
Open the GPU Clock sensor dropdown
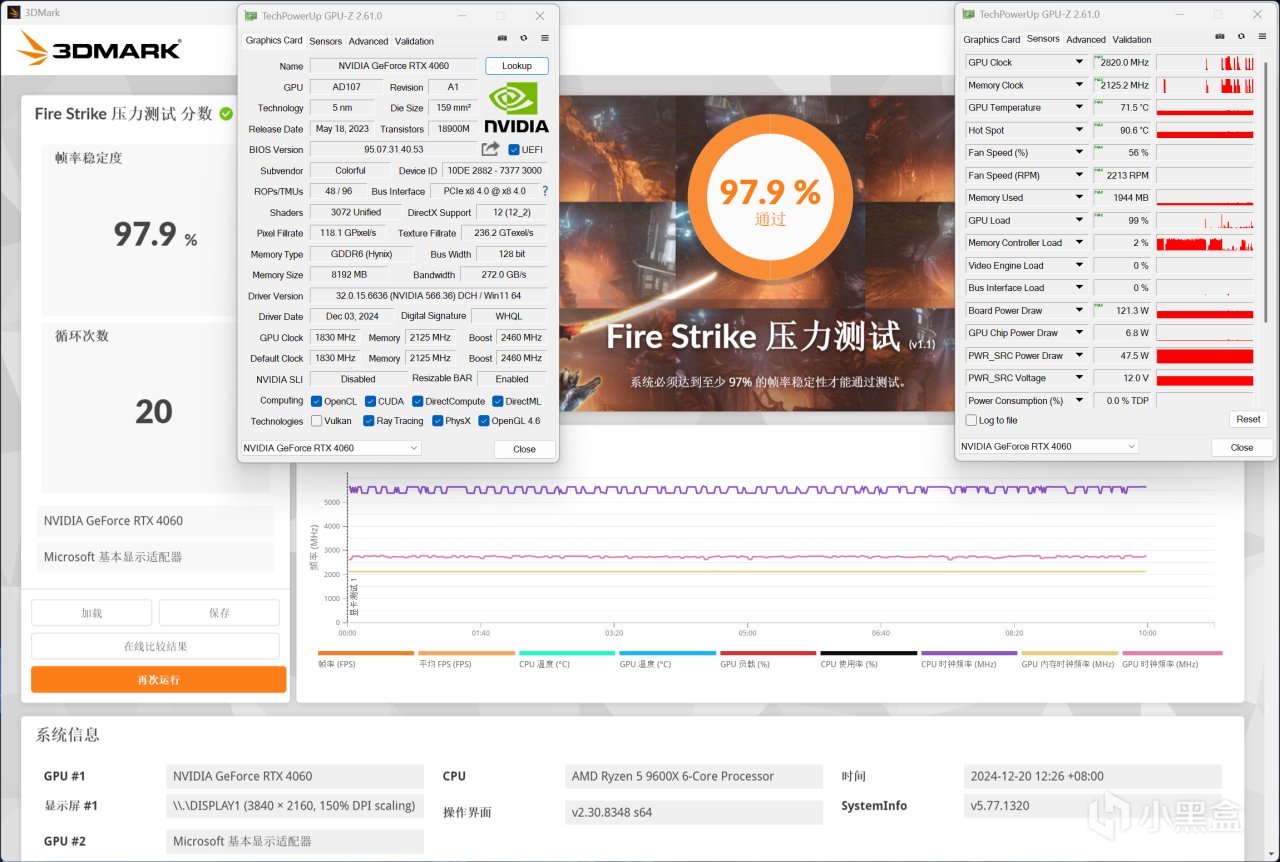(x=1079, y=62)
